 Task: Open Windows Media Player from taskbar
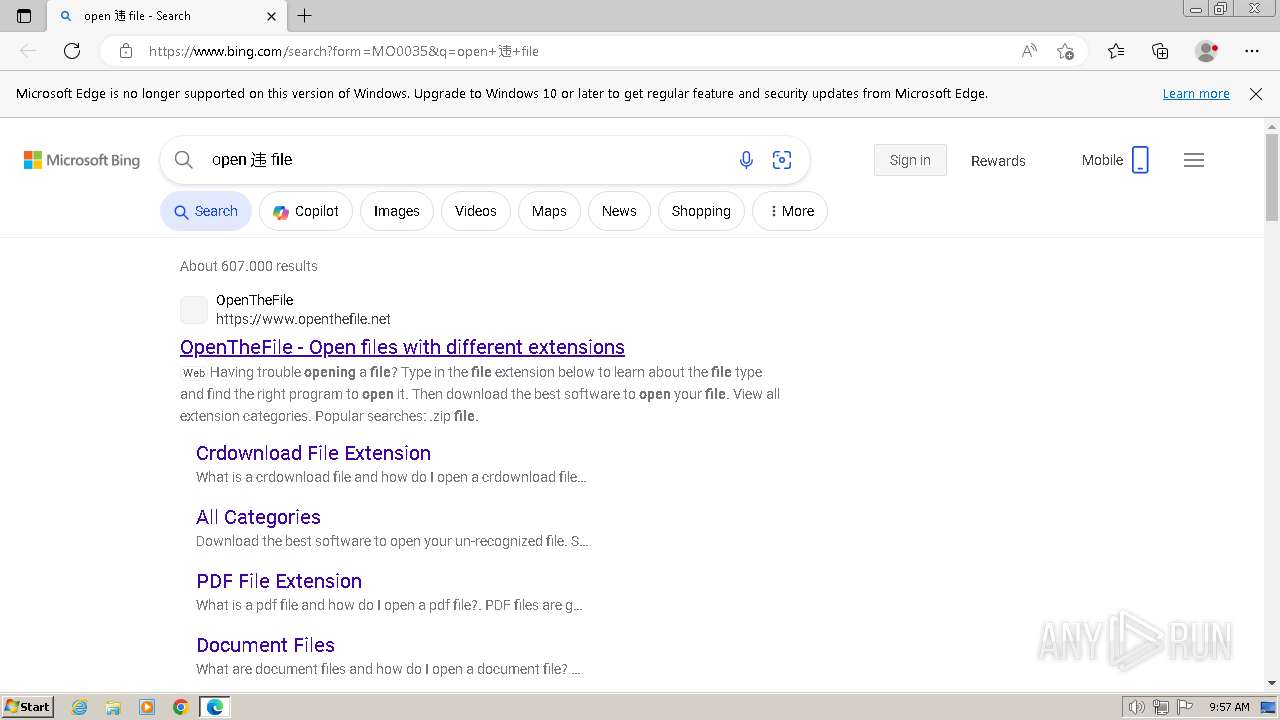coord(147,707)
